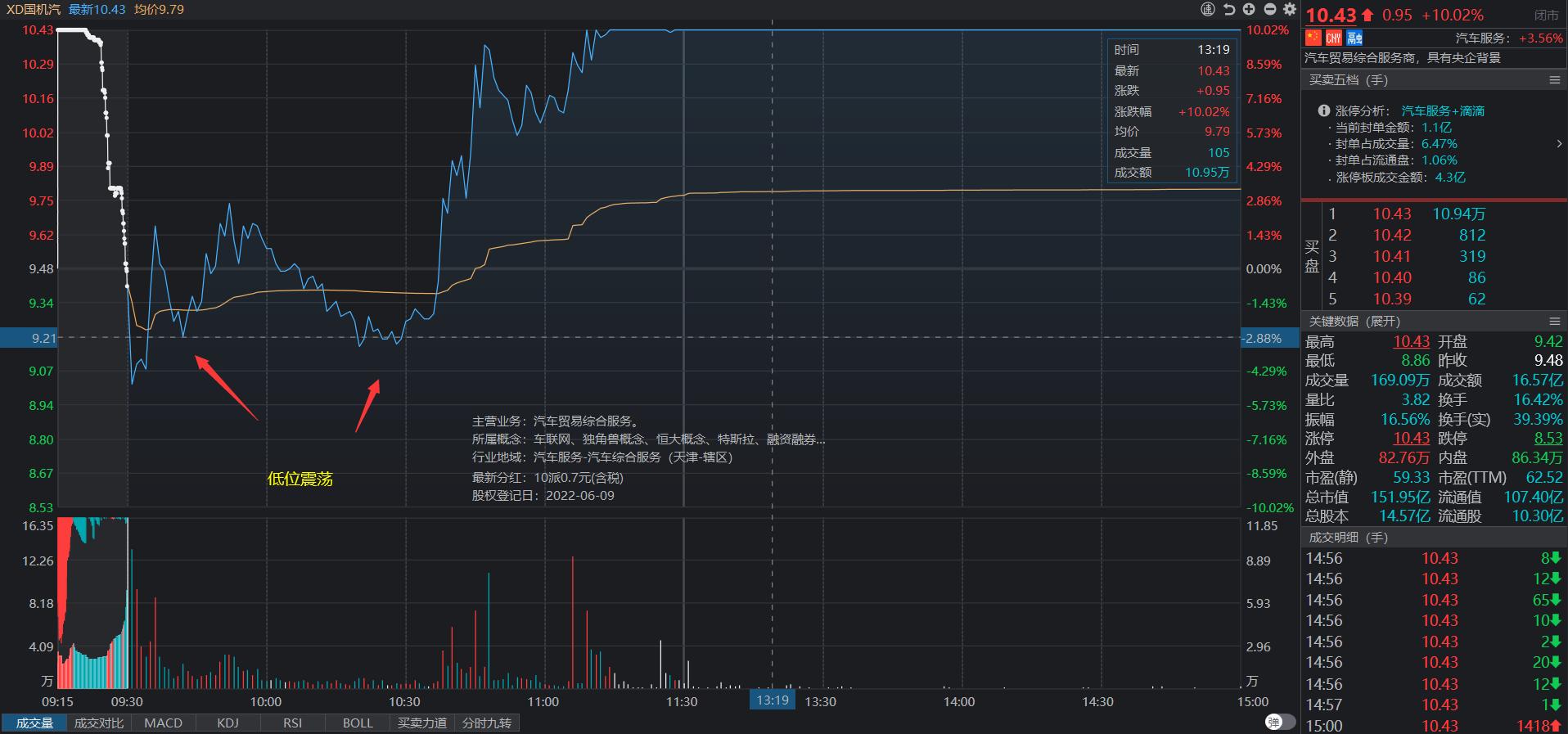Screen dimensions: 1568x734
Task: Switch to the BOLL indicator tab
Action: click(358, 723)
